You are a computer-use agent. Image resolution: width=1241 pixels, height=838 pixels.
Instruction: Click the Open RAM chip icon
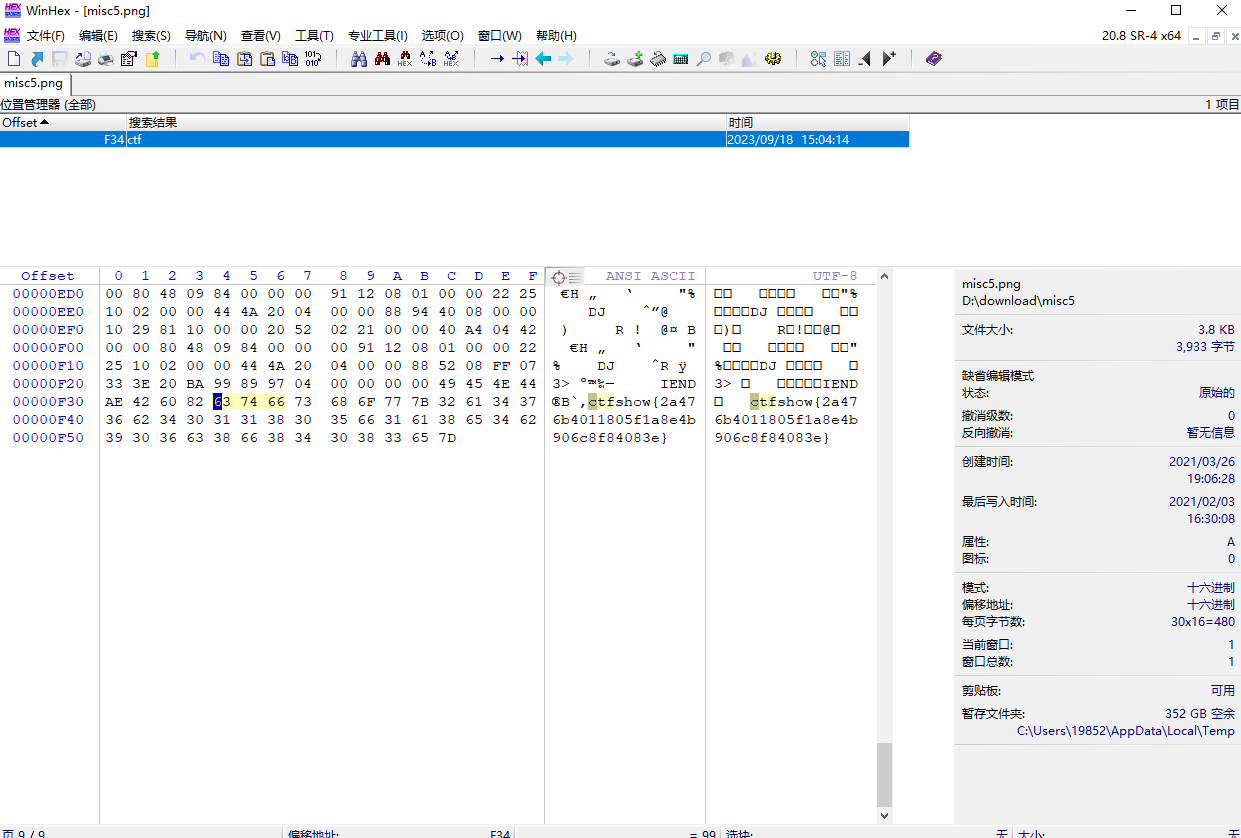658,59
